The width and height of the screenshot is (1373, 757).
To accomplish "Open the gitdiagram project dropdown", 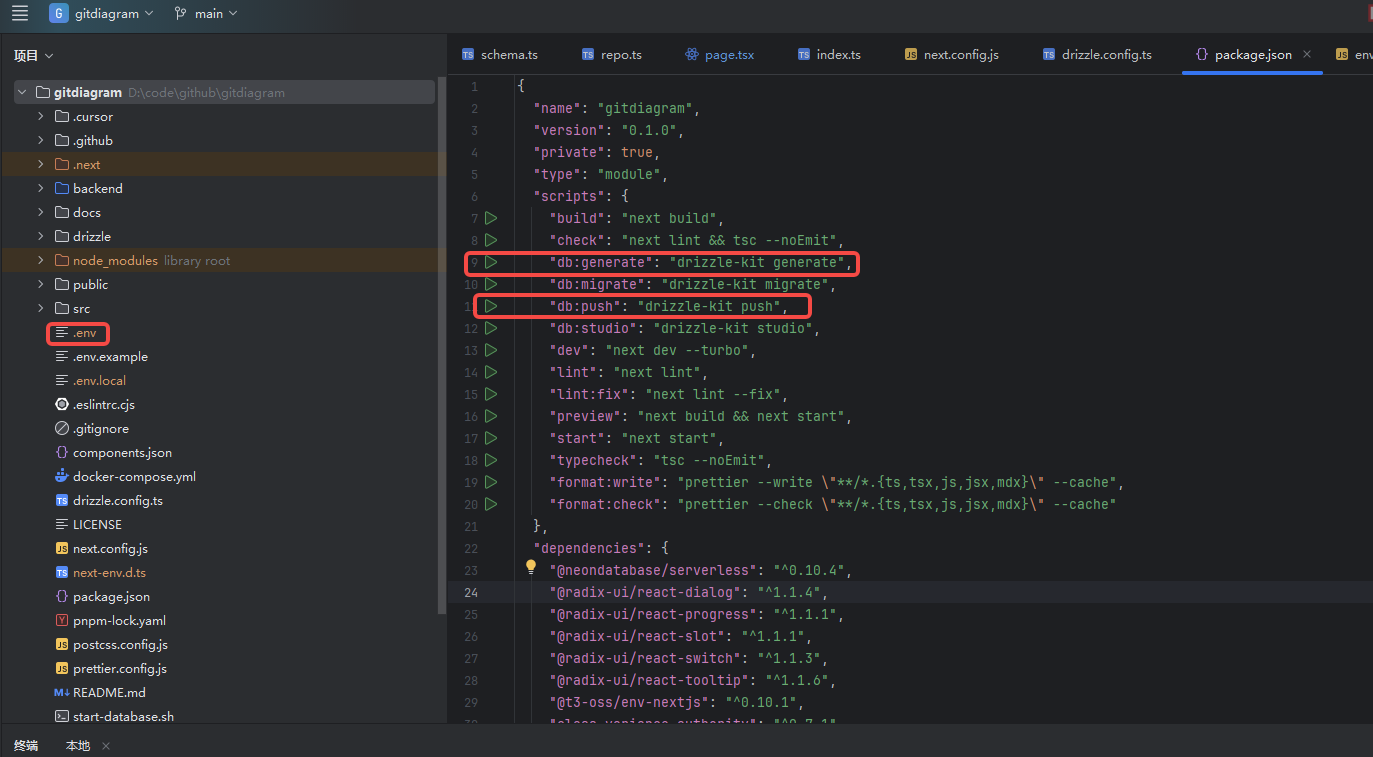I will point(102,14).
